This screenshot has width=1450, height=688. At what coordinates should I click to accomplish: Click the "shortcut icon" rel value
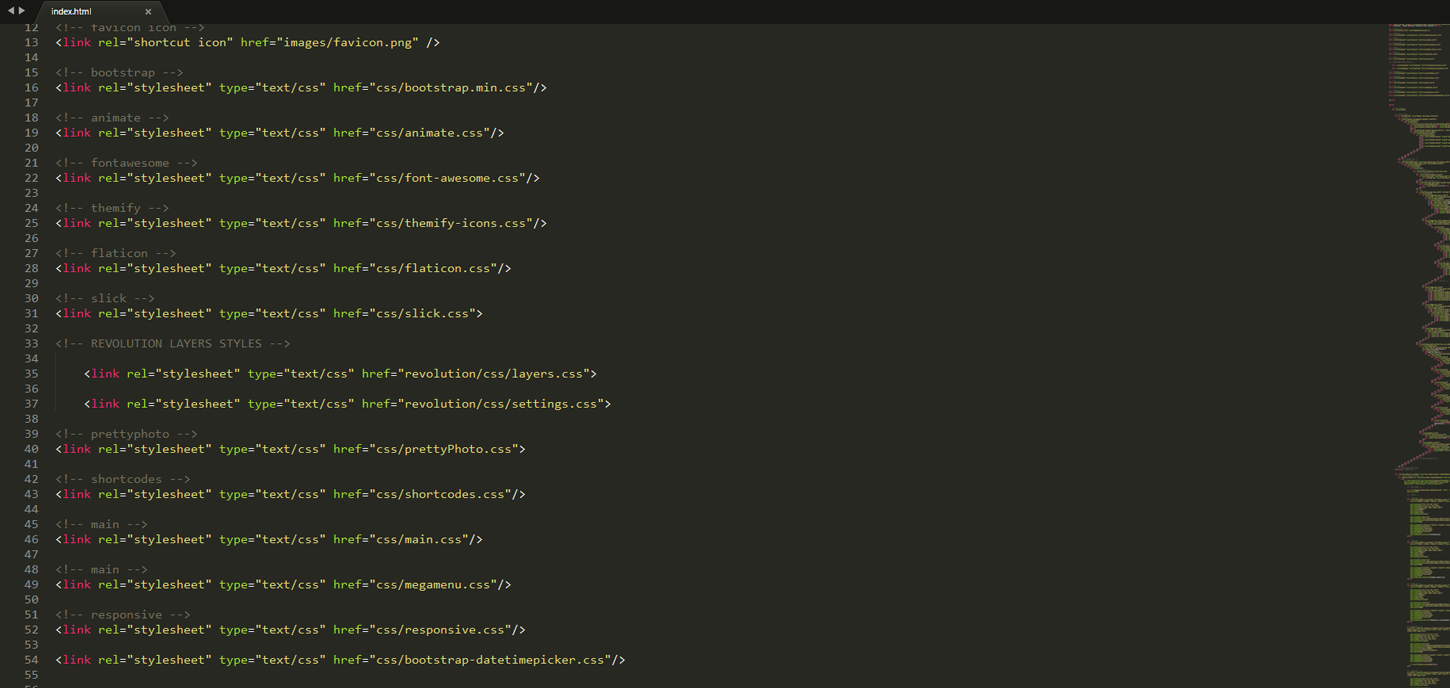(x=180, y=43)
